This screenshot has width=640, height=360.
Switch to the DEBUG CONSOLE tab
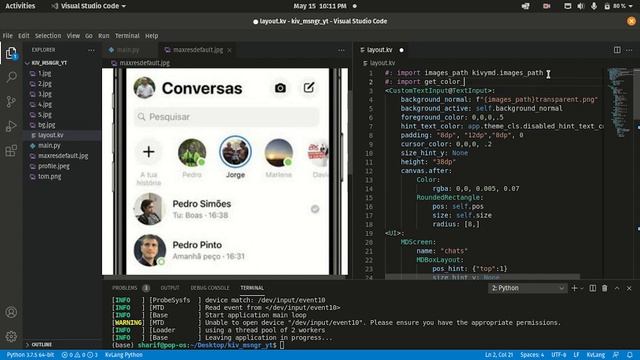[210, 288]
